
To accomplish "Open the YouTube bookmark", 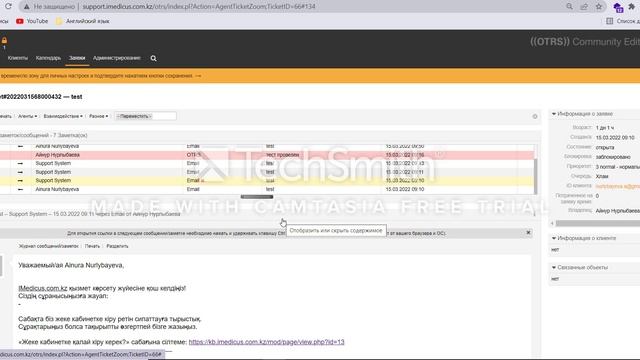I will coord(32,21).
